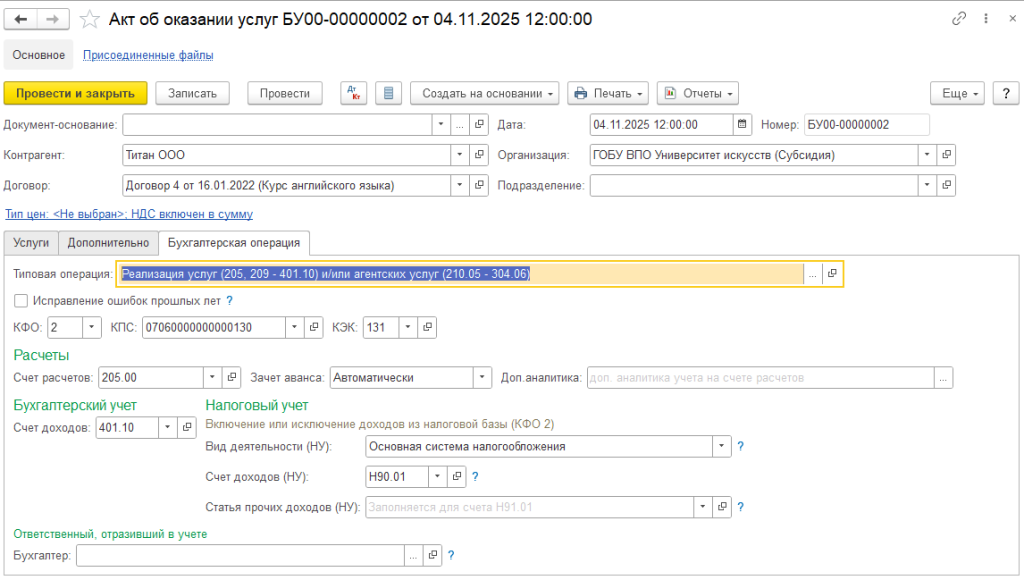Expand the Договор dropdown list
The image size is (1024, 580).
point(459,185)
